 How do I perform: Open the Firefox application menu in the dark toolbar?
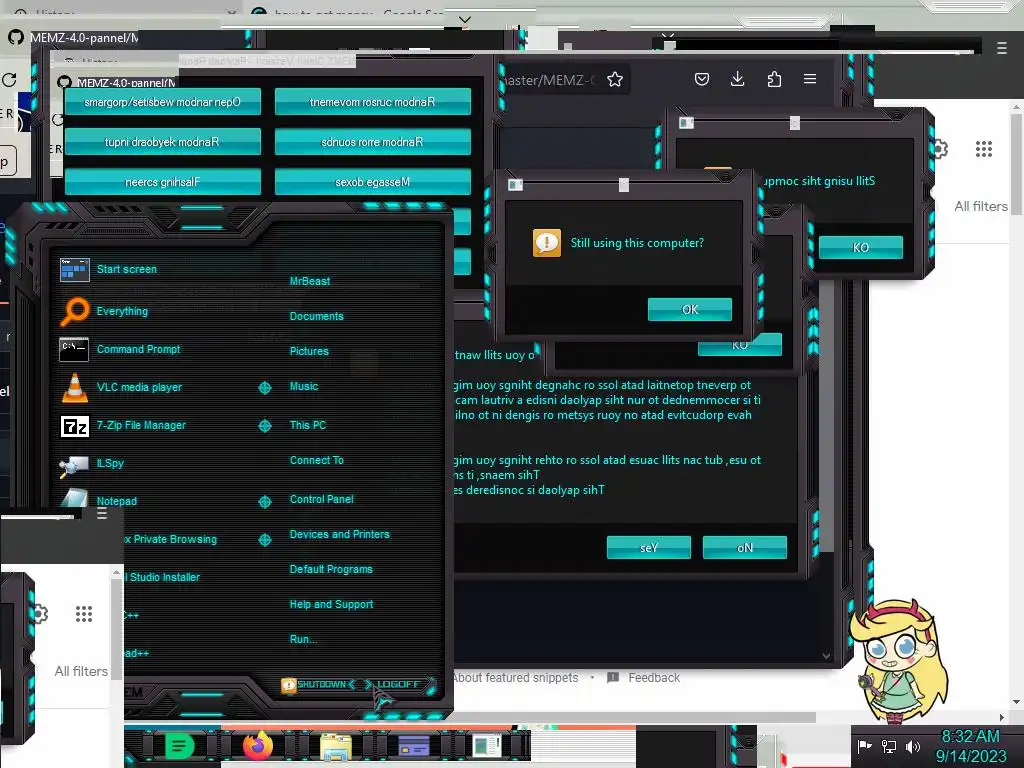(x=810, y=79)
